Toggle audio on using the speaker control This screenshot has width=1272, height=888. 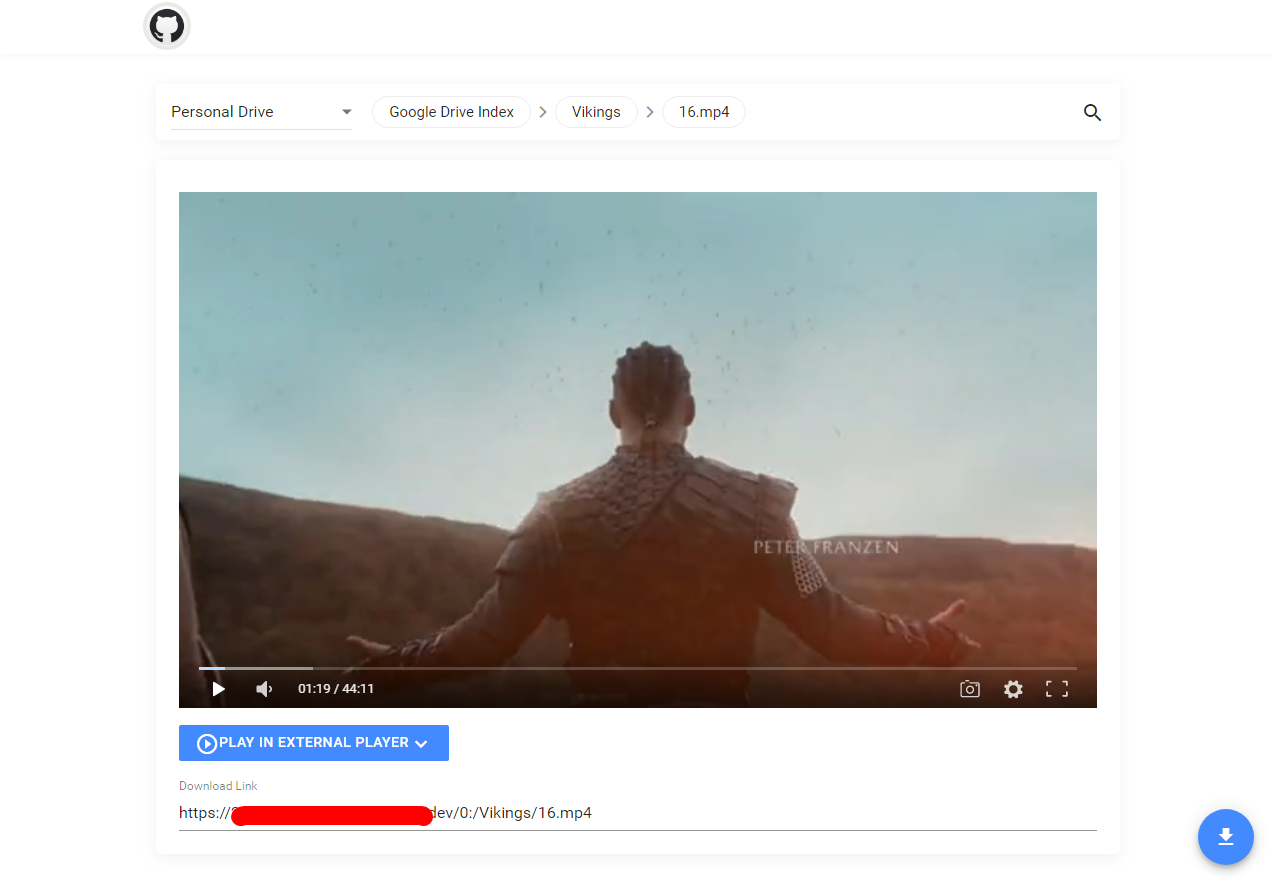263,688
